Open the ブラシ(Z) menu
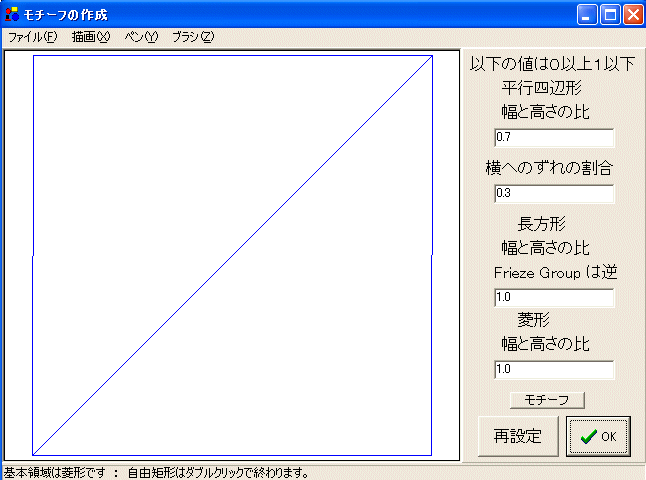646x480 pixels. (x=193, y=37)
